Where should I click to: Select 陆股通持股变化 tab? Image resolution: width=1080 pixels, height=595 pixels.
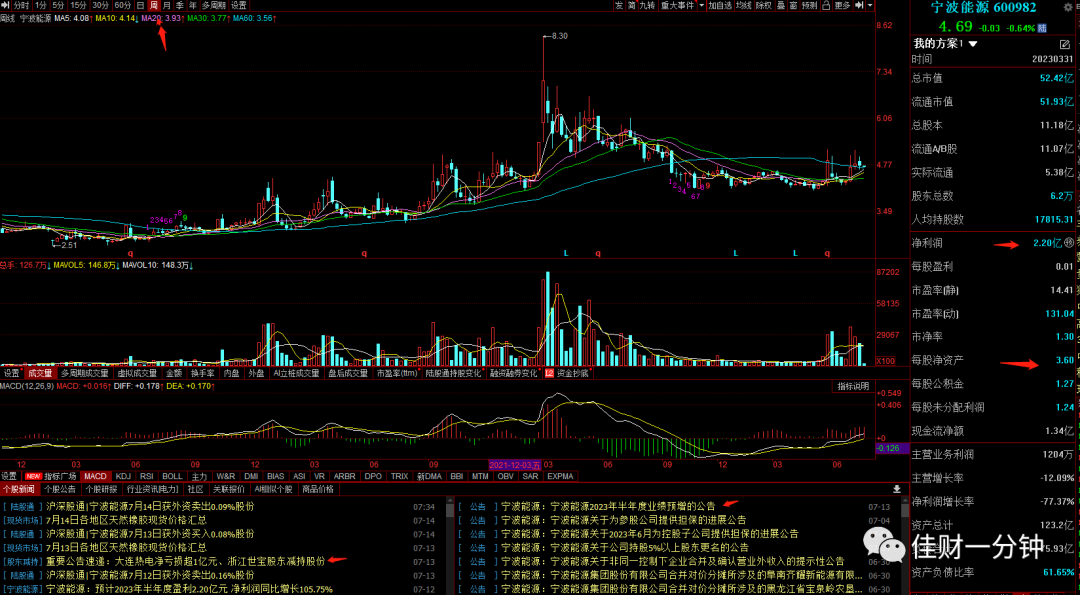coord(454,373)
